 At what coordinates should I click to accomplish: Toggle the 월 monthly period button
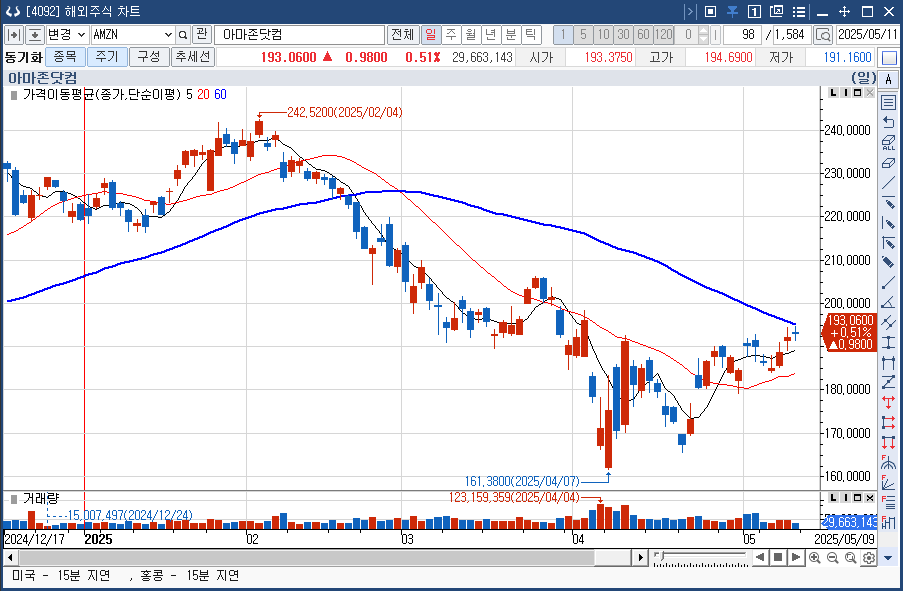(471, 35)
